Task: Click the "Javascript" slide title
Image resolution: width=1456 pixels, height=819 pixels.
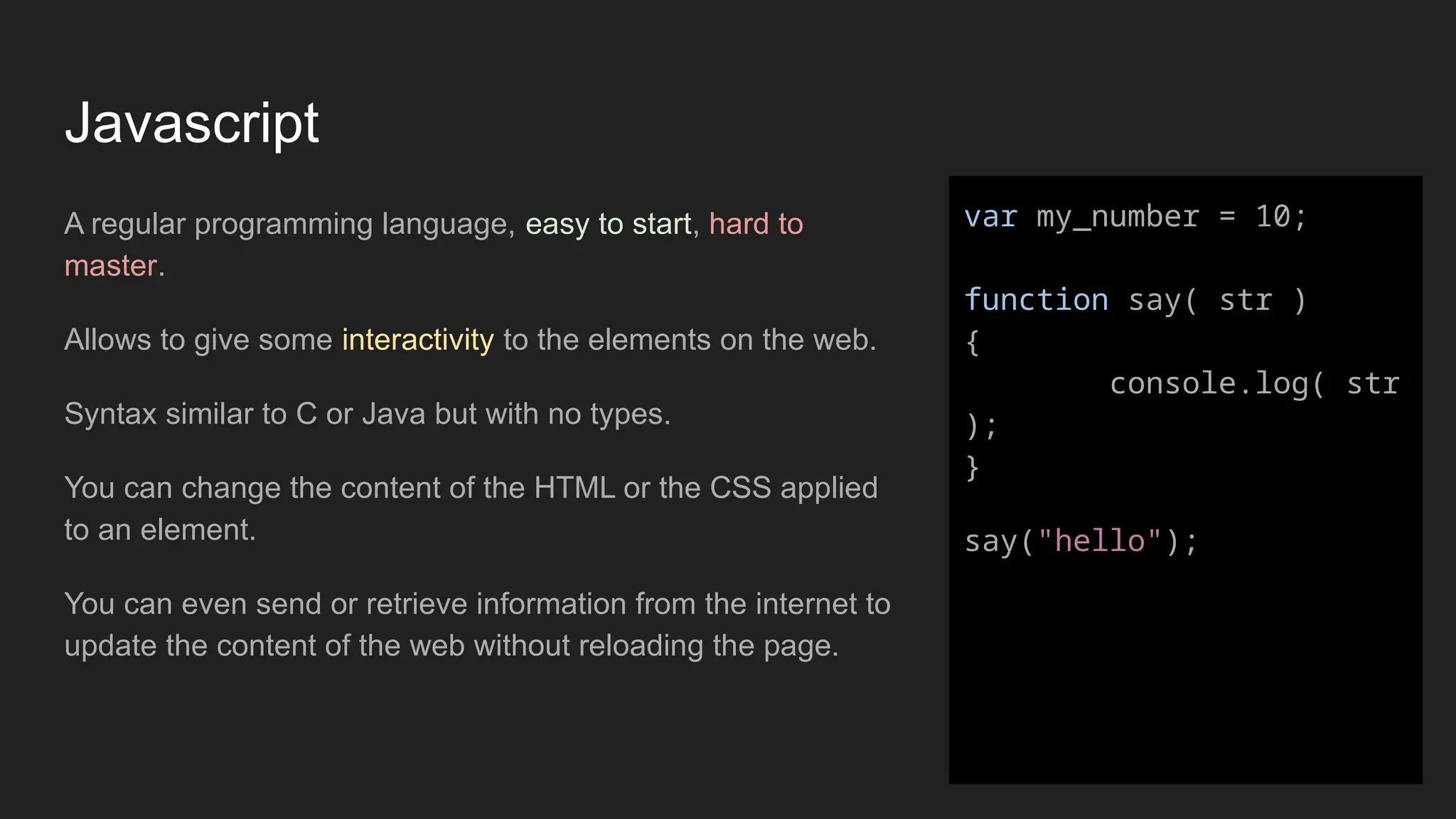Action: click(192, 124)
